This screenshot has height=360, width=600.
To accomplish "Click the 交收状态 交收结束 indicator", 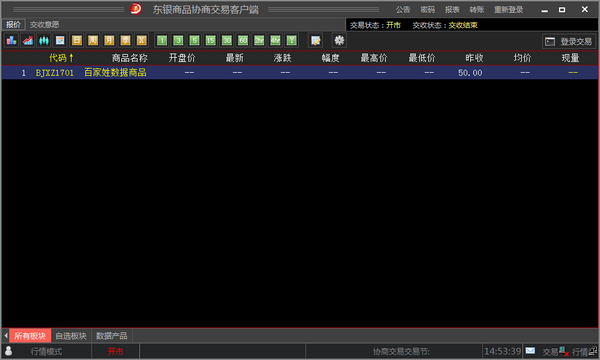I will coord(445,25).
